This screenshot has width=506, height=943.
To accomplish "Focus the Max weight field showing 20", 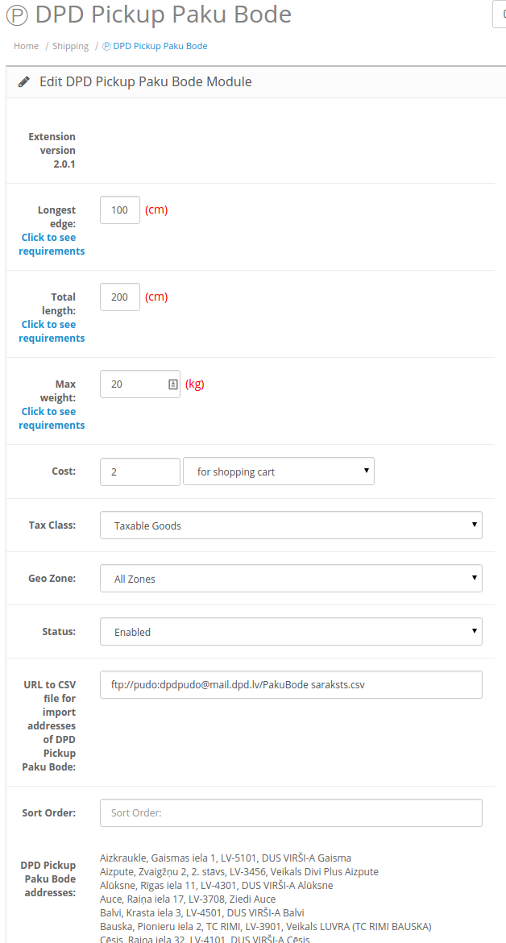I will (x=140, y=384).
